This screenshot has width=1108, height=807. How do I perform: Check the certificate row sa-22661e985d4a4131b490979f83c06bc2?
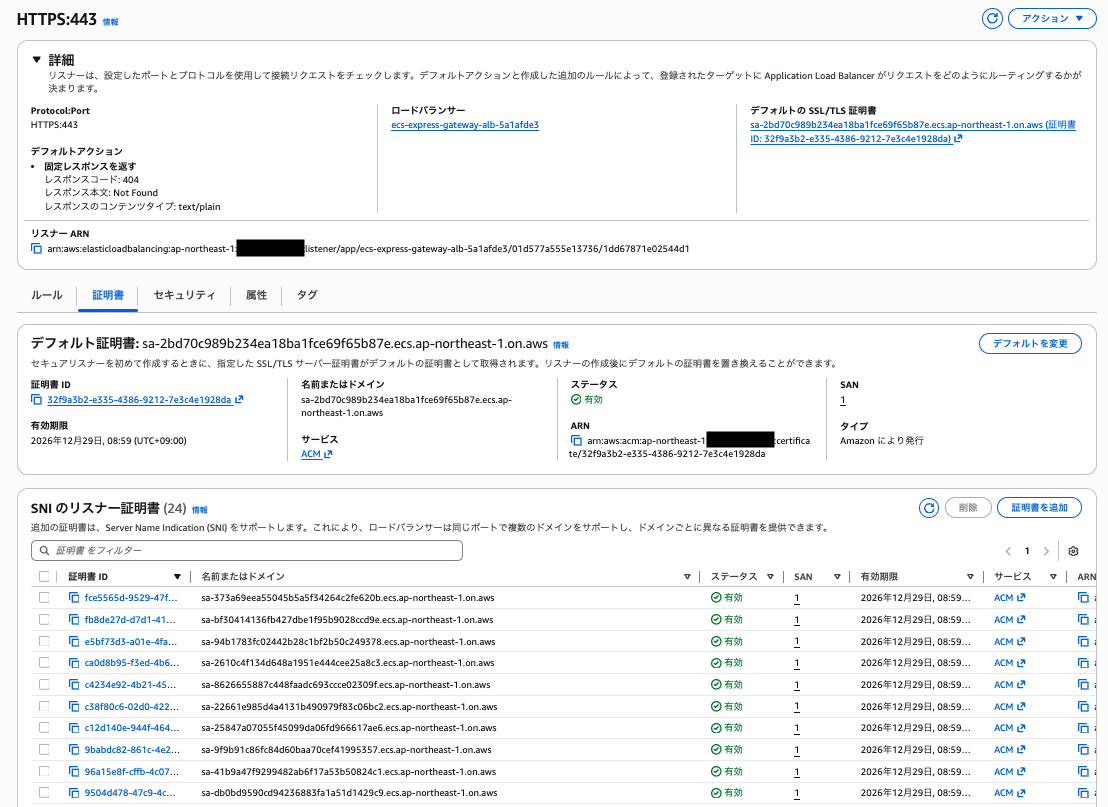pyautogui.click(x=45, y=706)
